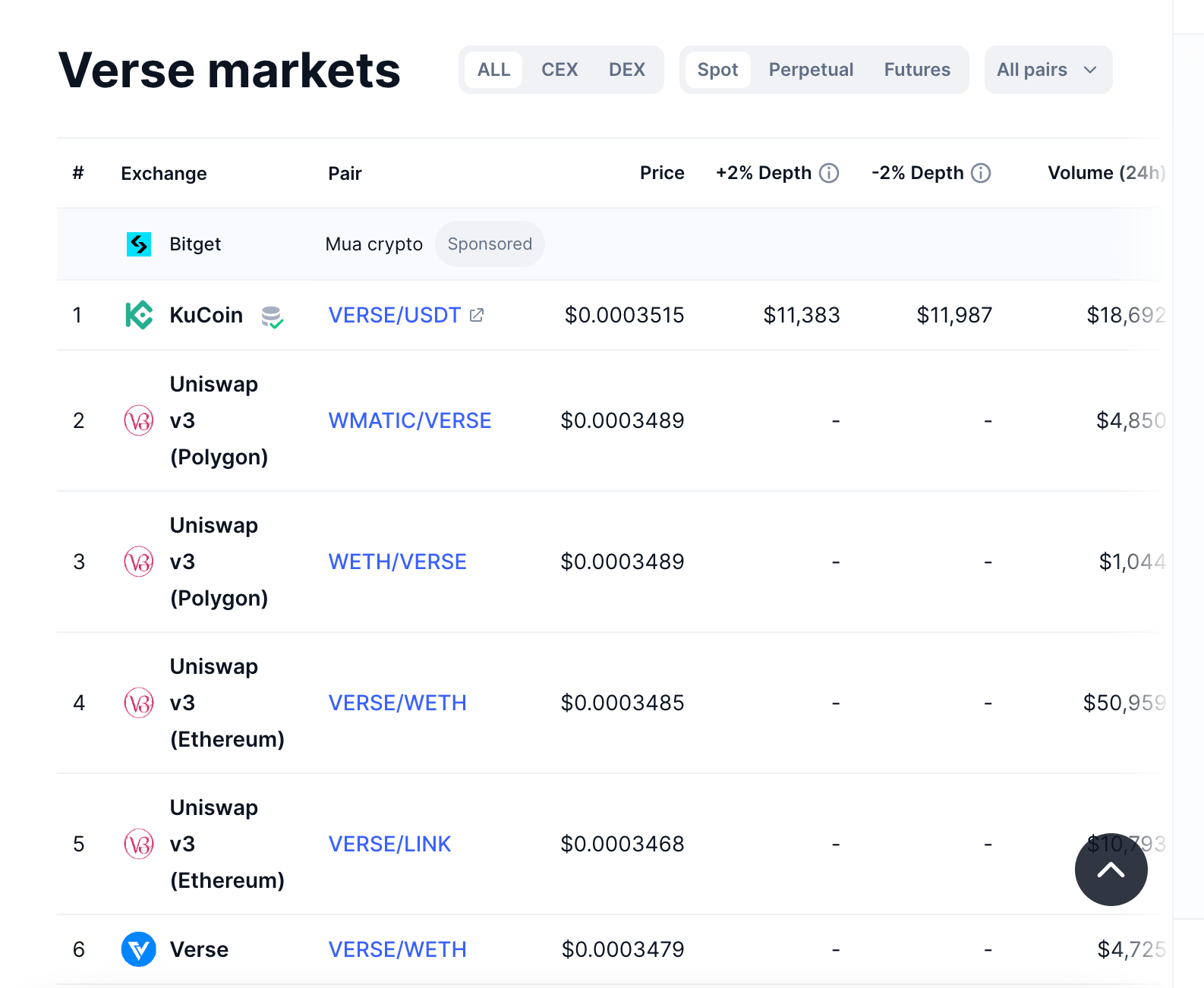1204x988 pixels.
Task: Select the ALL exchanges filter
Action: 493,70
